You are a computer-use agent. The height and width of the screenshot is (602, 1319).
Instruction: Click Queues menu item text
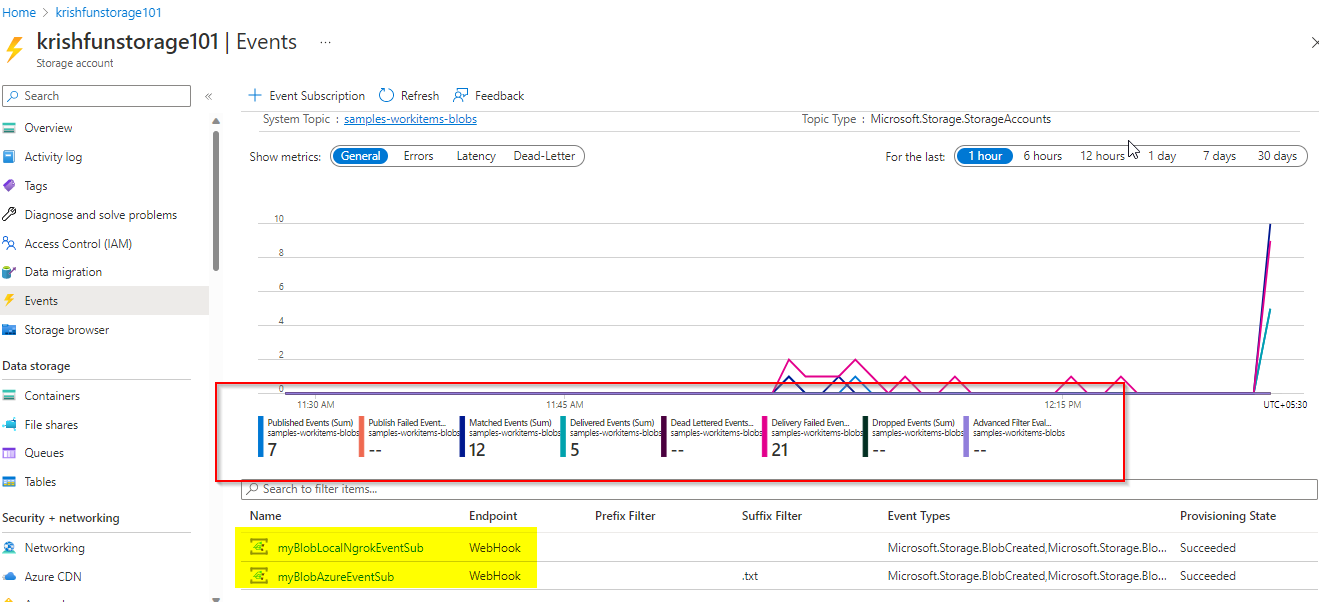(x=44, y=453)
